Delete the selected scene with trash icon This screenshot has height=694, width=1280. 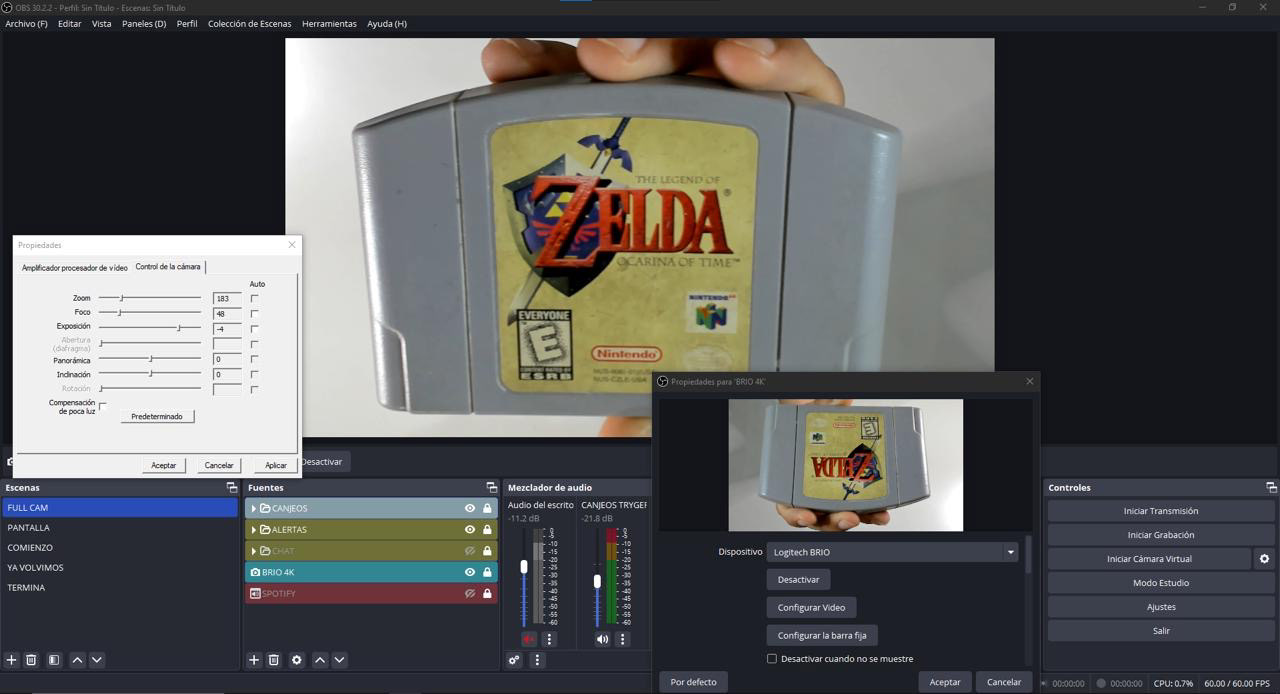click(x=31, y=660)
